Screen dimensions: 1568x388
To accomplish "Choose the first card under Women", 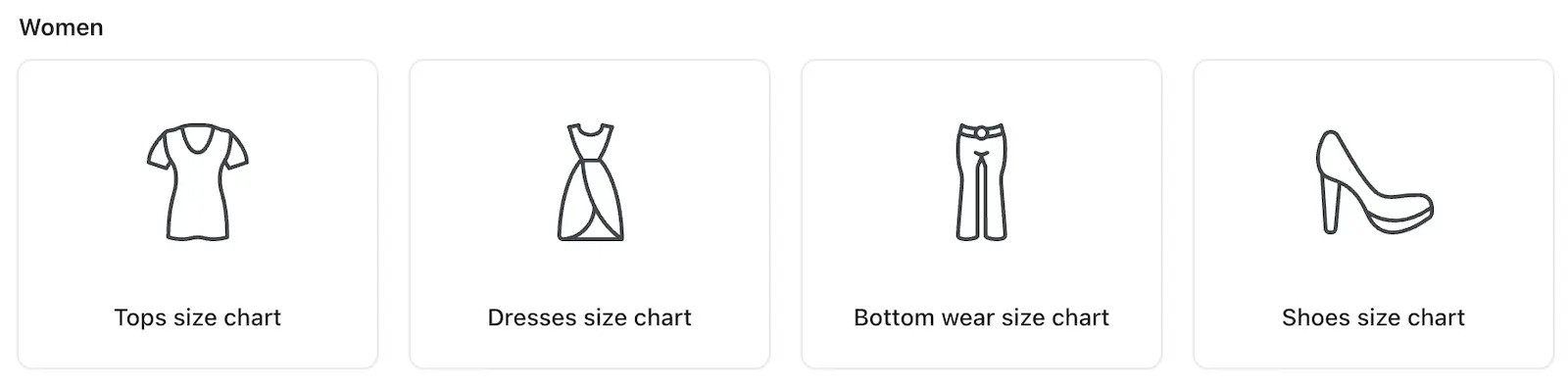I will coord(197,214).
